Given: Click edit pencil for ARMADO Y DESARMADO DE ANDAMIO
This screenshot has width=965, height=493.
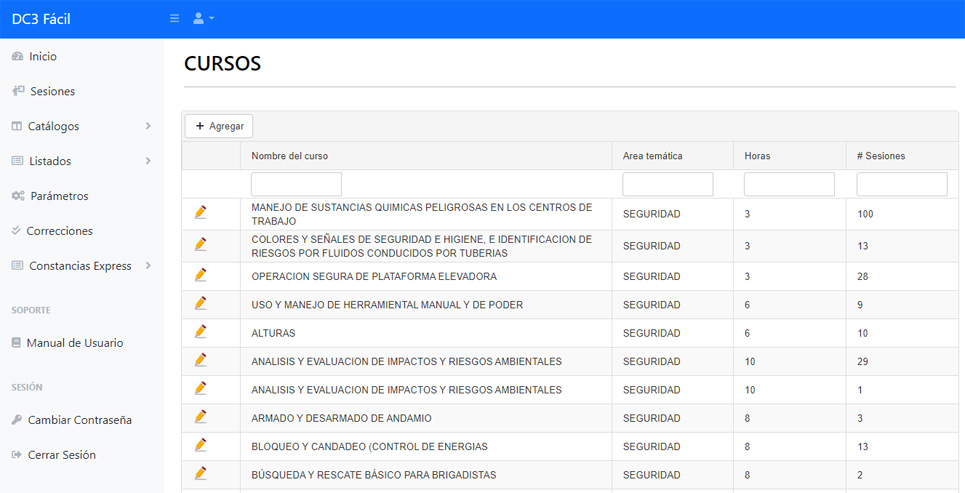Looking at the screenshot, I should click(x=201, y=417).
